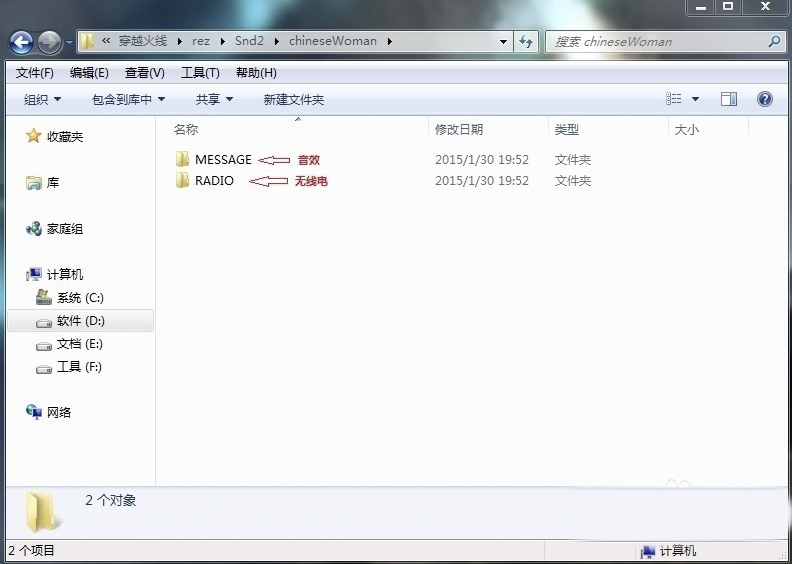Image resolution: width=792 pixels, height=564 pixels.
Task: Click the 工具 (F:) drive icon
Action: point(44,369)
